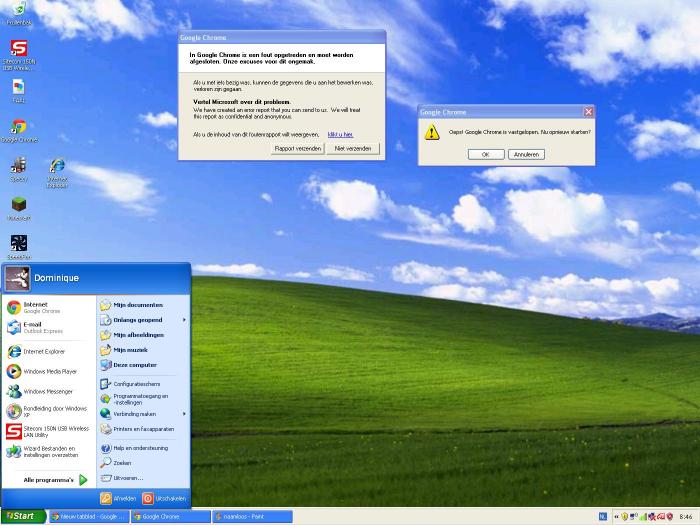Screen dimensions: 700x525
Task: Open the Google Chrome desktop shortcut
Action: click(x=19, y=130)
